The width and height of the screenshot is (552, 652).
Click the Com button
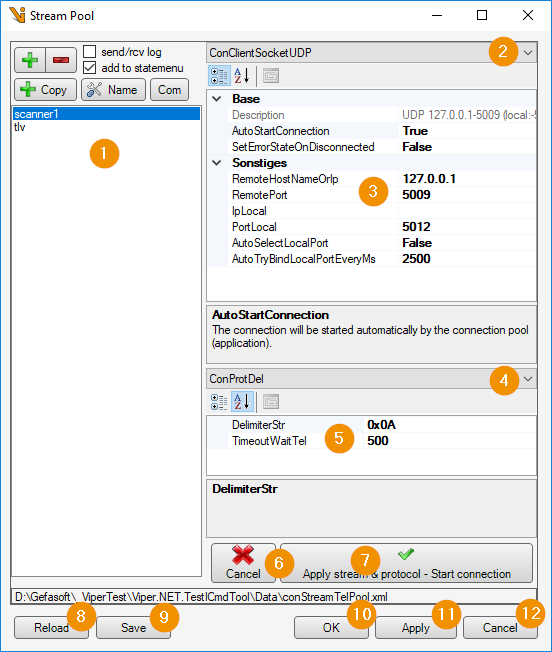point(169,90)
